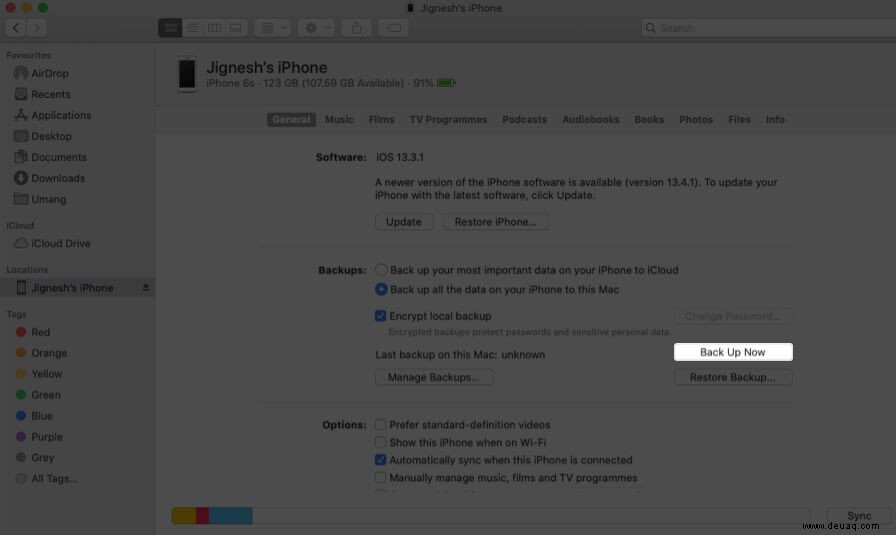Click the Update button

404,222
